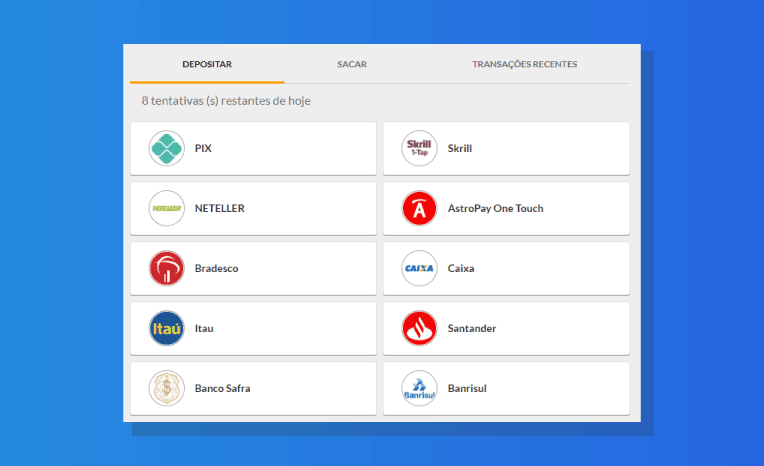View the Transações Recentes tab
The height and width of the screenshot is (466, 764).
[524, 64]
